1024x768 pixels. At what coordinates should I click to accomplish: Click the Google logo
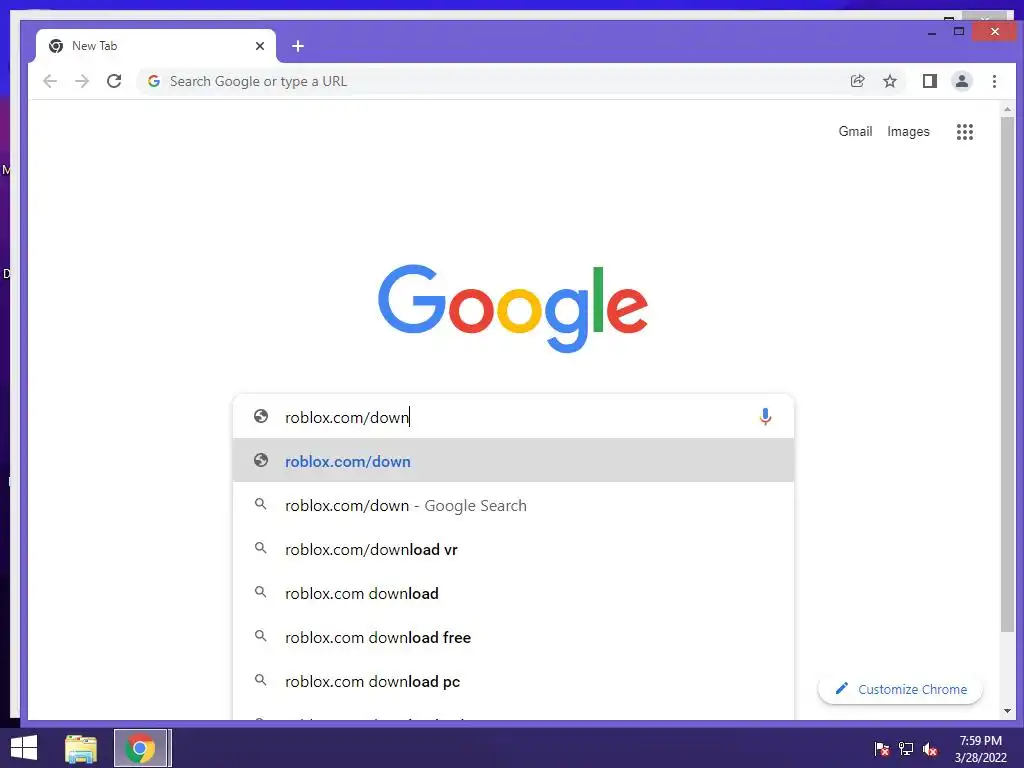(x=513, y=308)
